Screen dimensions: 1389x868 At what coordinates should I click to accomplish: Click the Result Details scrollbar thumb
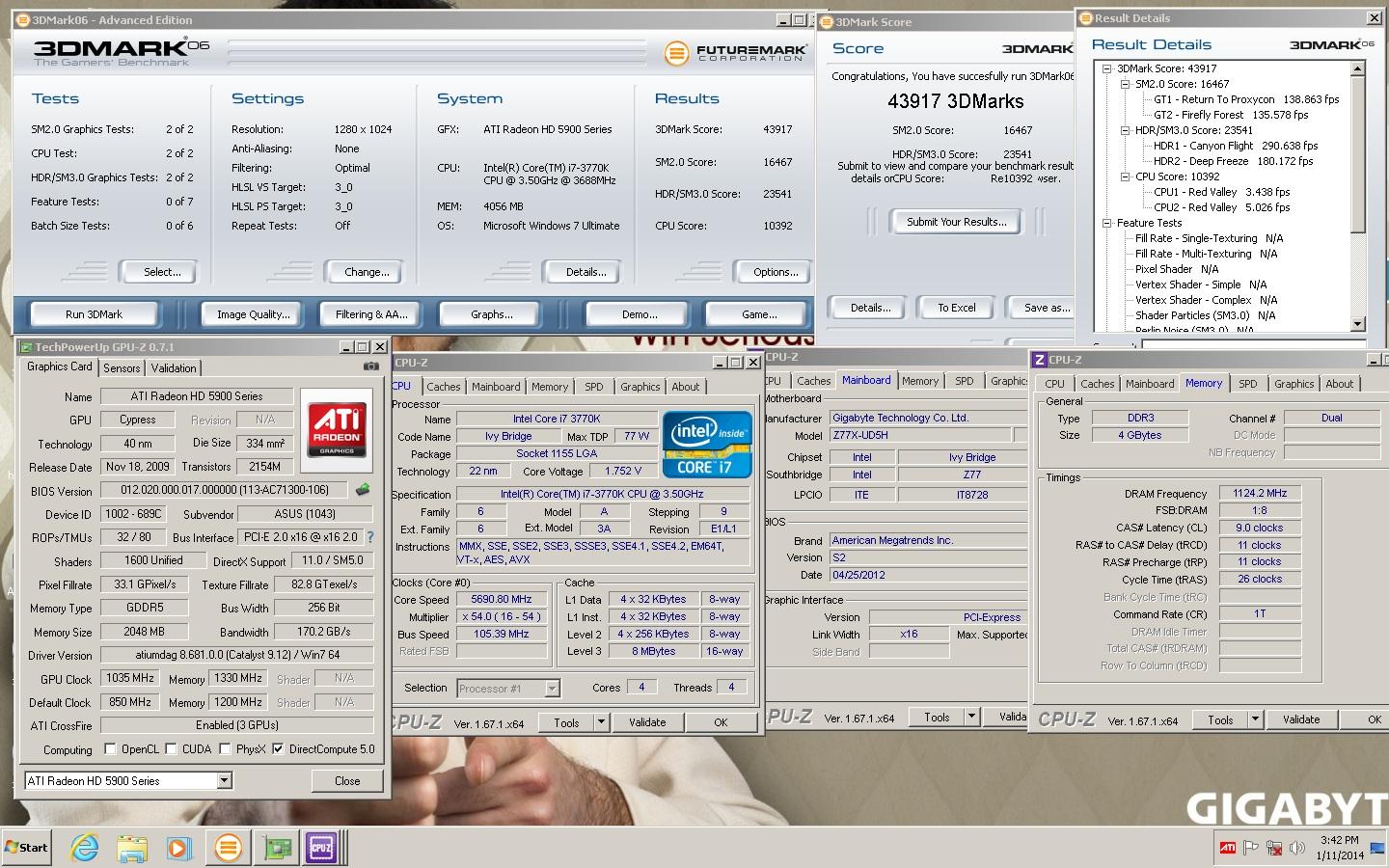tap(1358, 154)
